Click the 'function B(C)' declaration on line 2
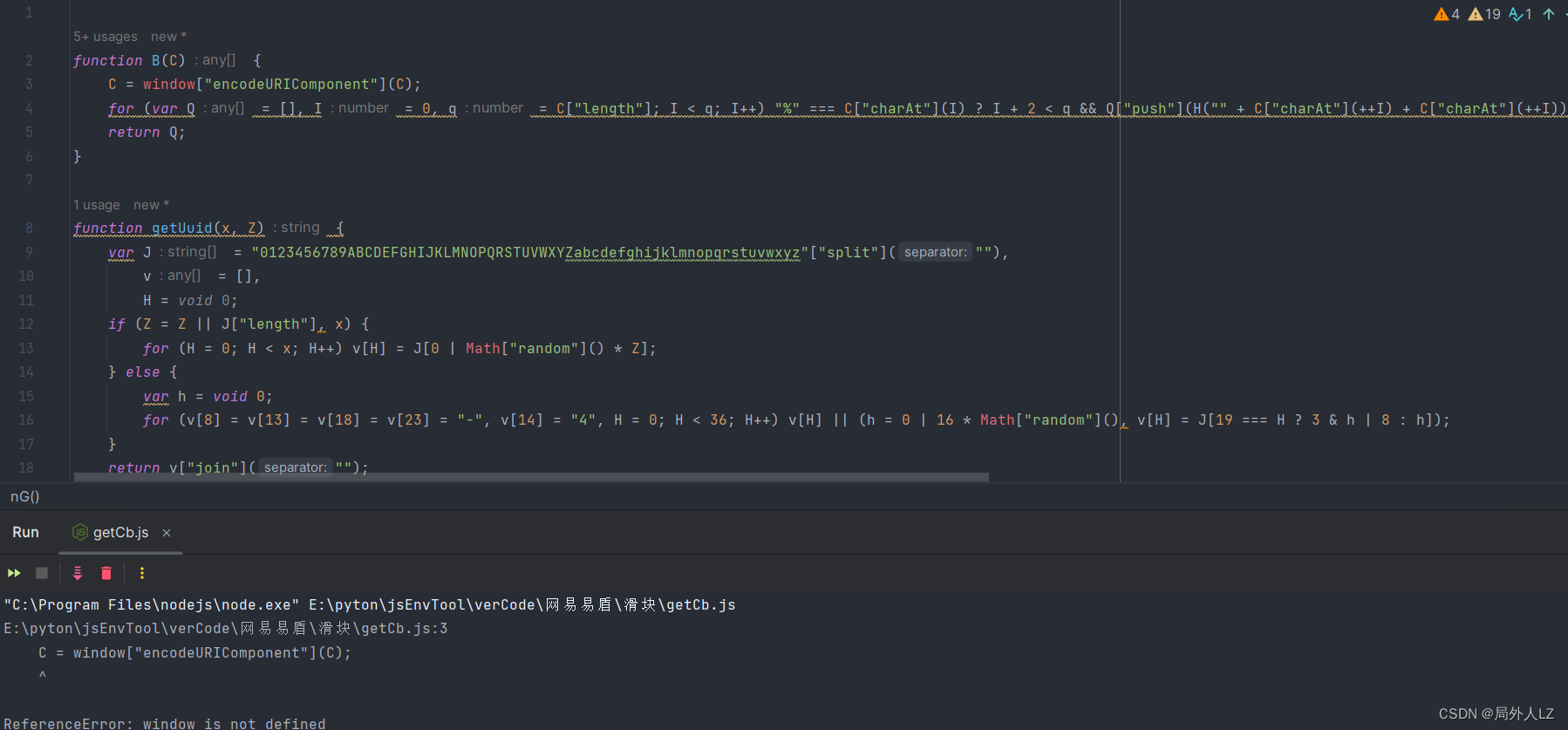The image size is (1568, 730). click(129, 60)
